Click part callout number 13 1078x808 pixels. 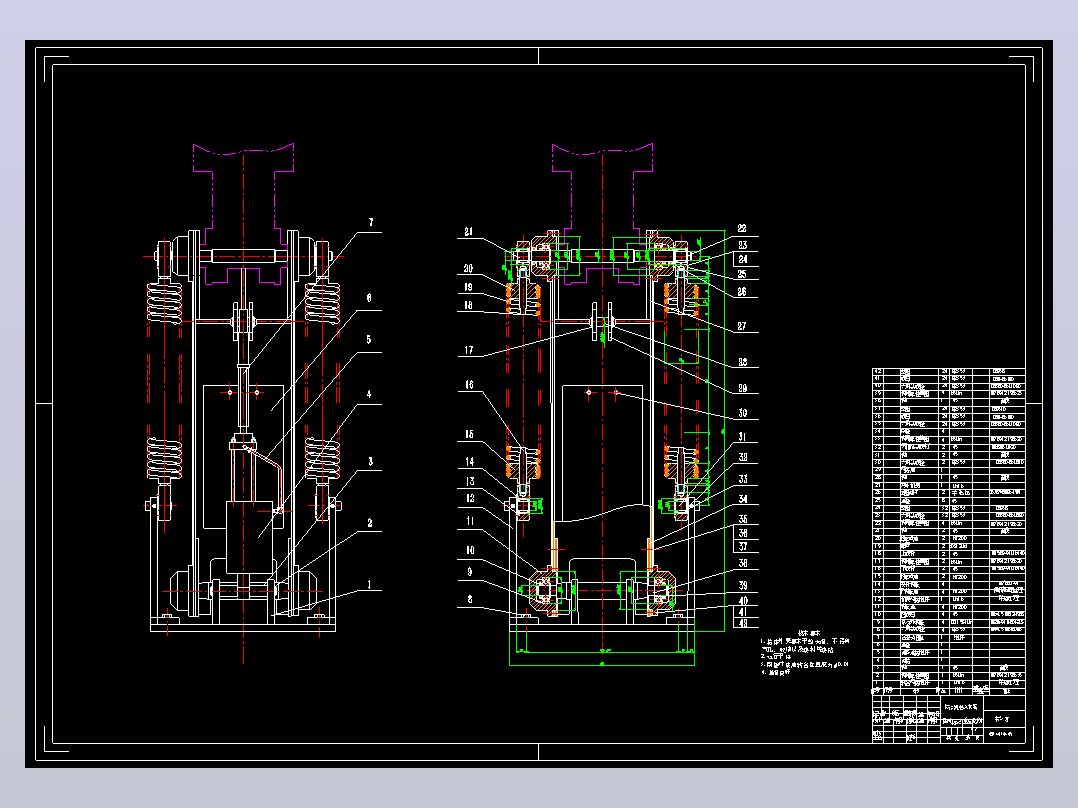pos(470,481)
